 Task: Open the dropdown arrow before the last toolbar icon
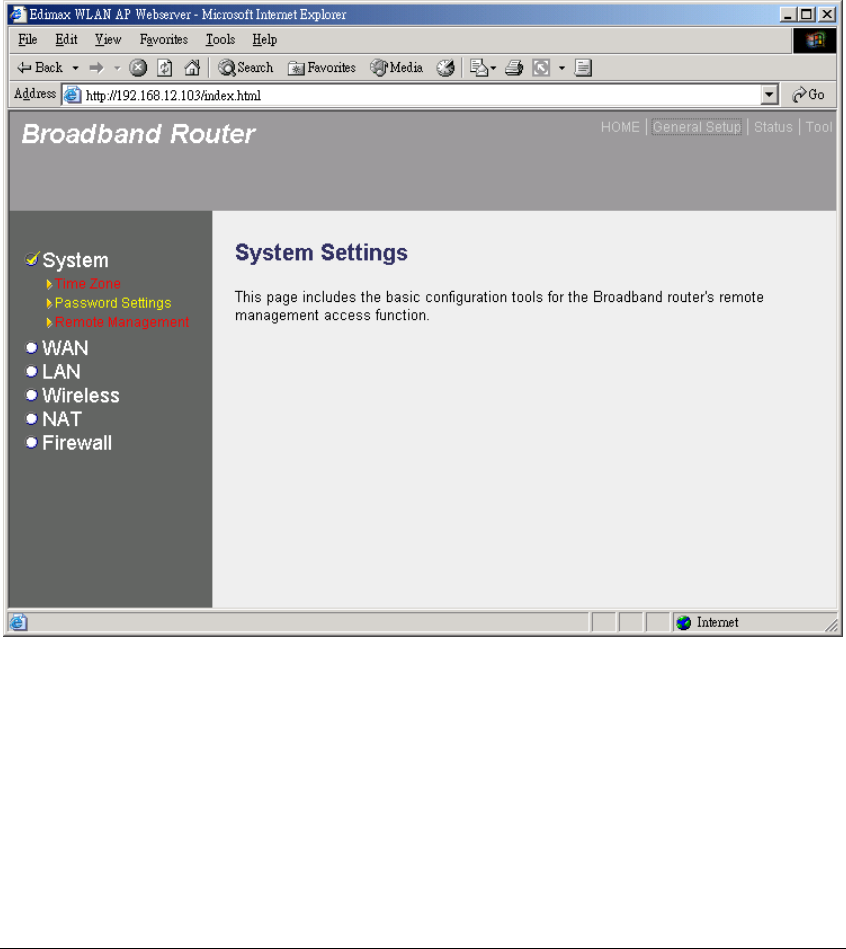tap(562, 68)
